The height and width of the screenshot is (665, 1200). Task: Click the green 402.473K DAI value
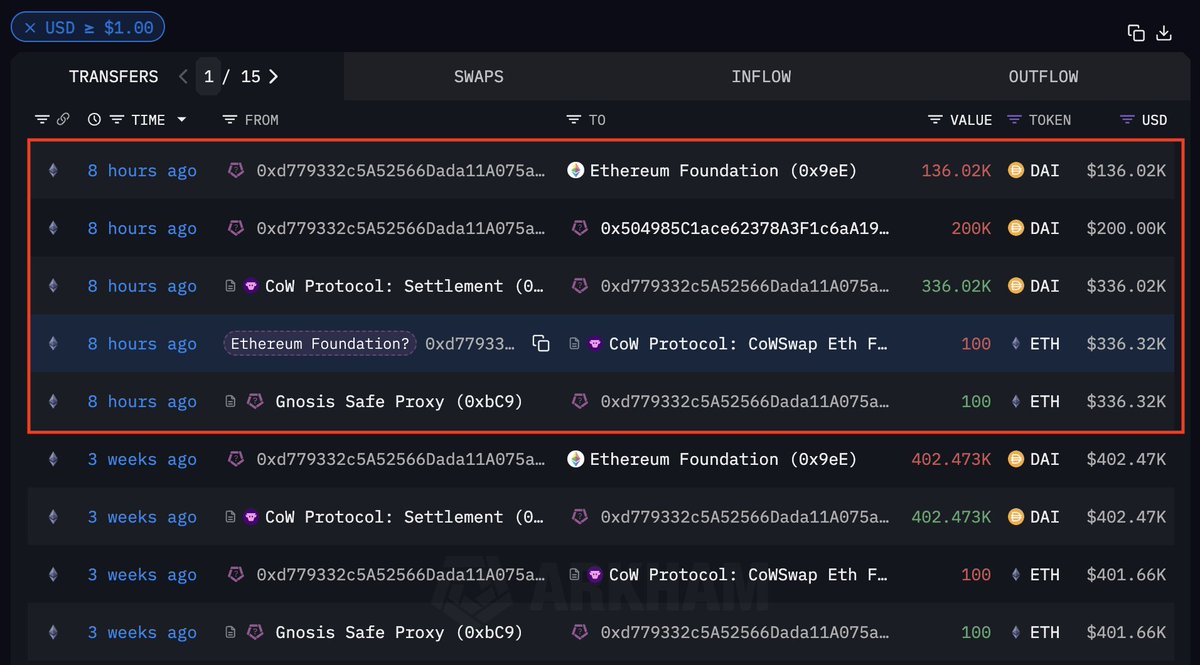(951, 517)
